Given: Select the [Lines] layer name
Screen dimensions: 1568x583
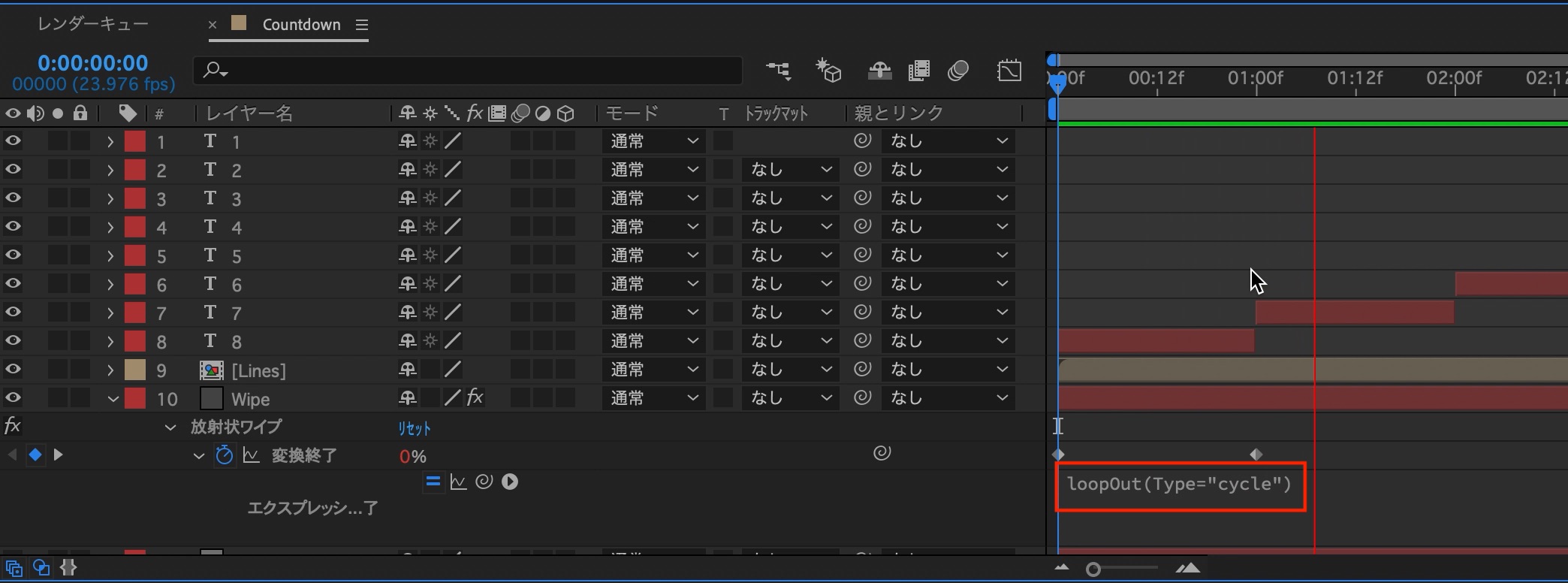Looking at the screenshot, I should click(x=259, y=370).
